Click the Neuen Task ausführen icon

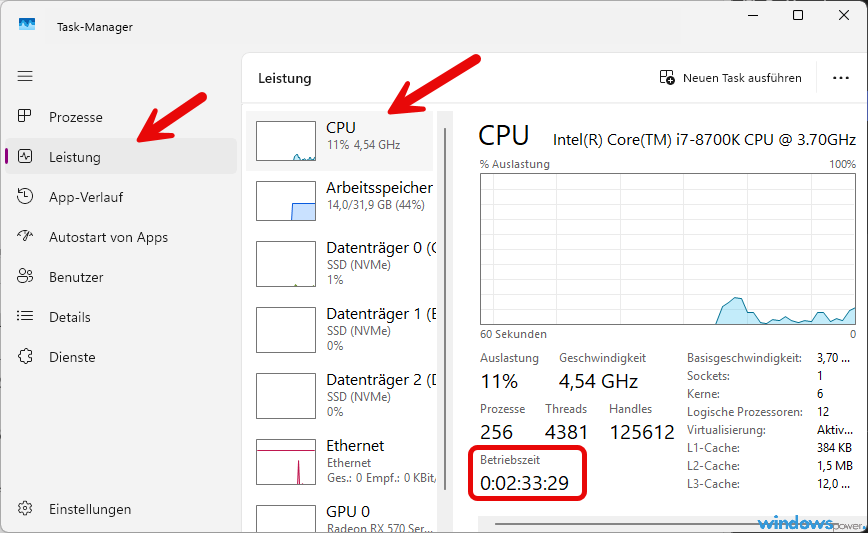[667, 77]
